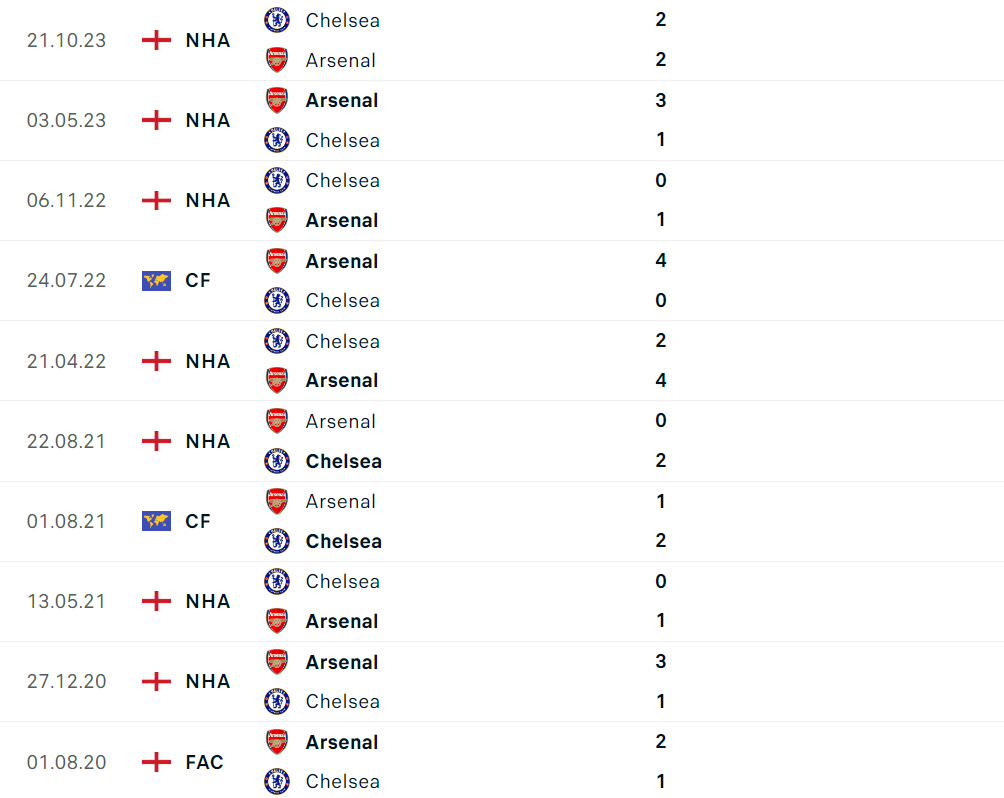Click Arsenal's crest in the 01.08.20 FAC match
The image size is (1004, 798).
[x=277, y=742]
